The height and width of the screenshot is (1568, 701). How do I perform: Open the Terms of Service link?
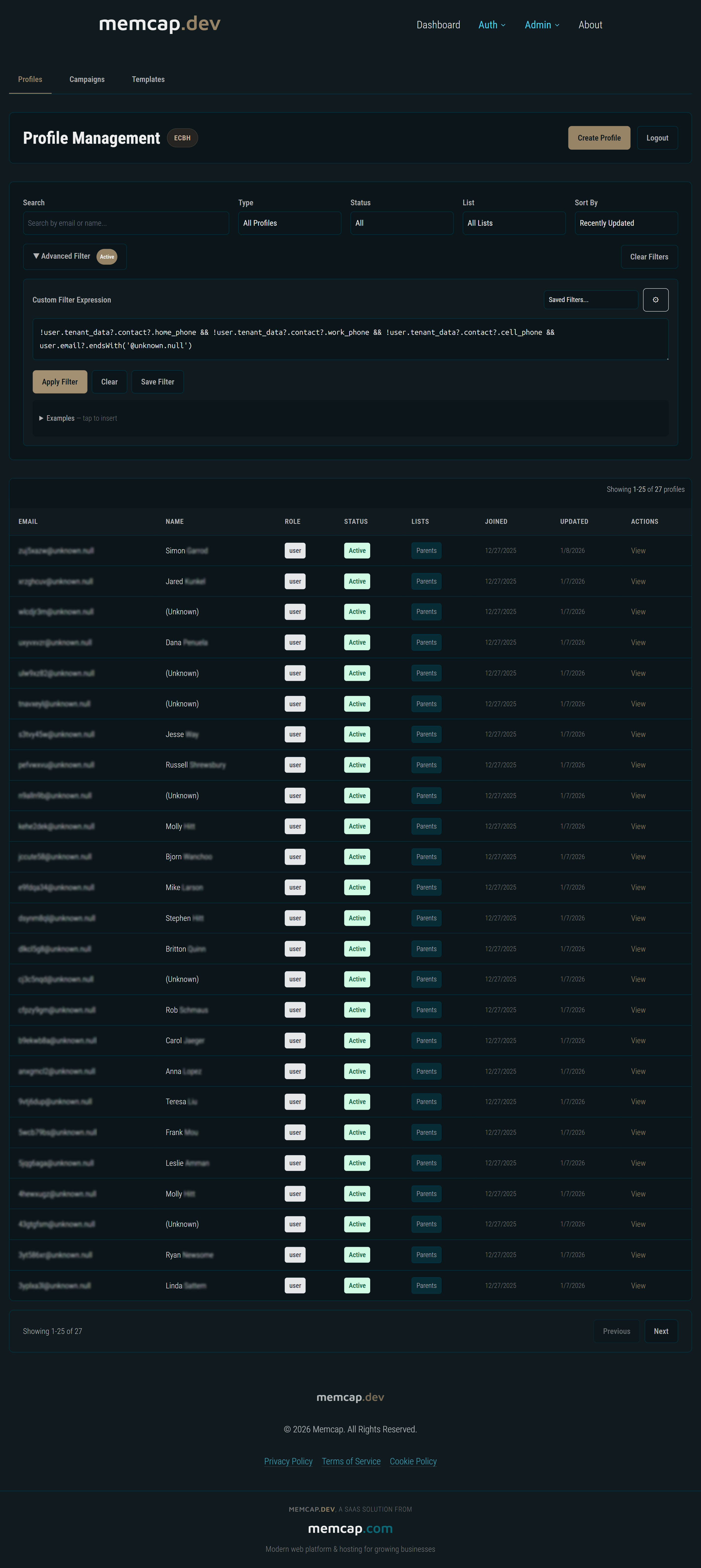coord(351,1461)
